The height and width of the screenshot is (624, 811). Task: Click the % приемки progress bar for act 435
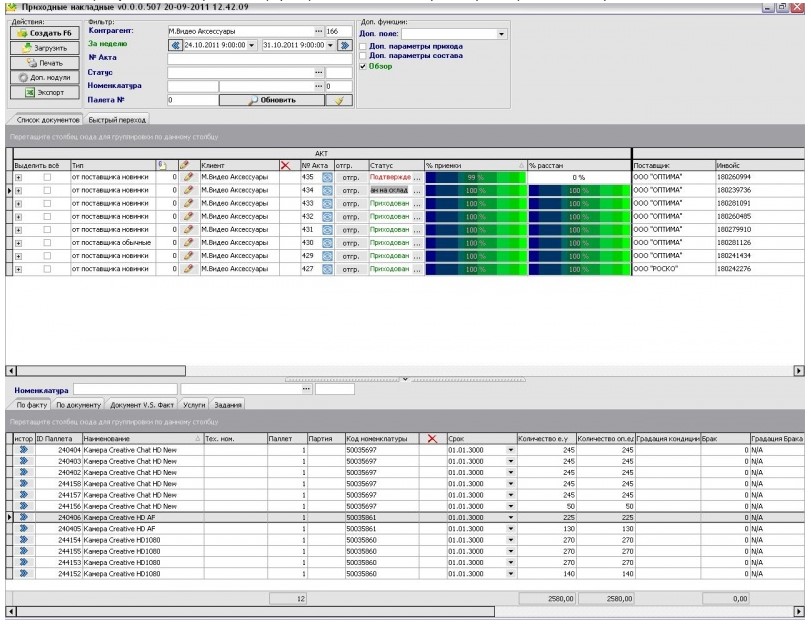[474, 176]
